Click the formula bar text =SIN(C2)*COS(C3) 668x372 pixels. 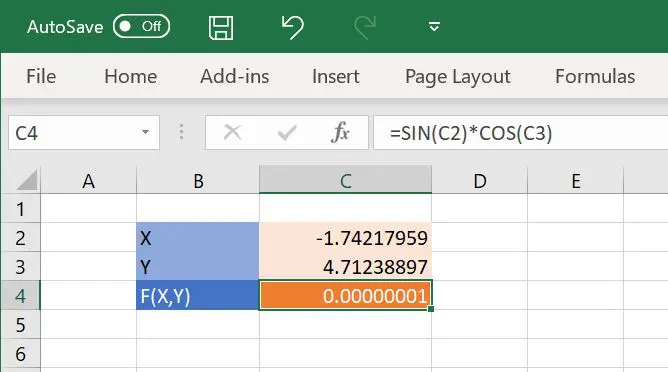click(x=471, y=133)
